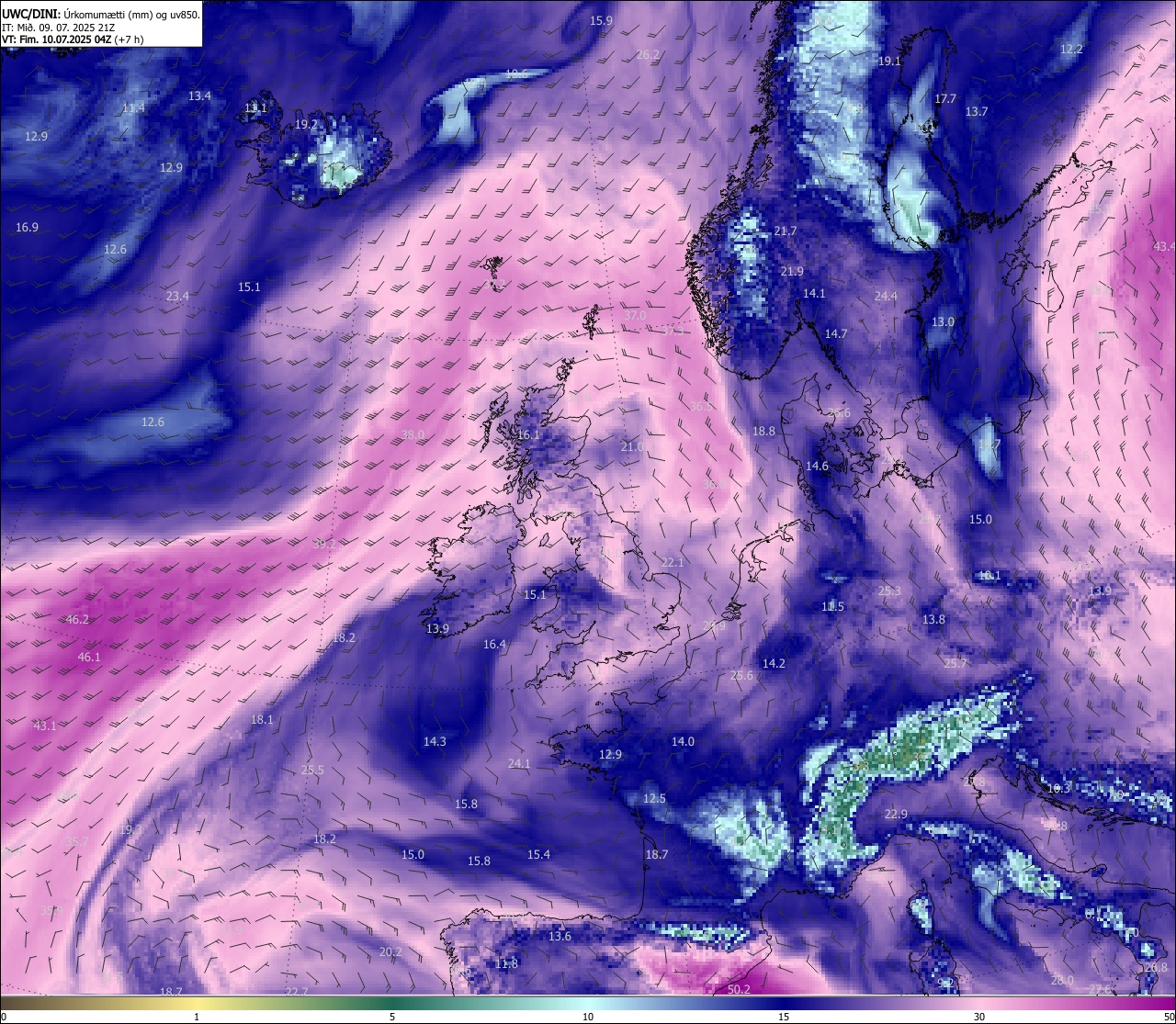Click the 18.8 value west of Denmark
Screen dimensions: 1176x1024
[763, 431]
